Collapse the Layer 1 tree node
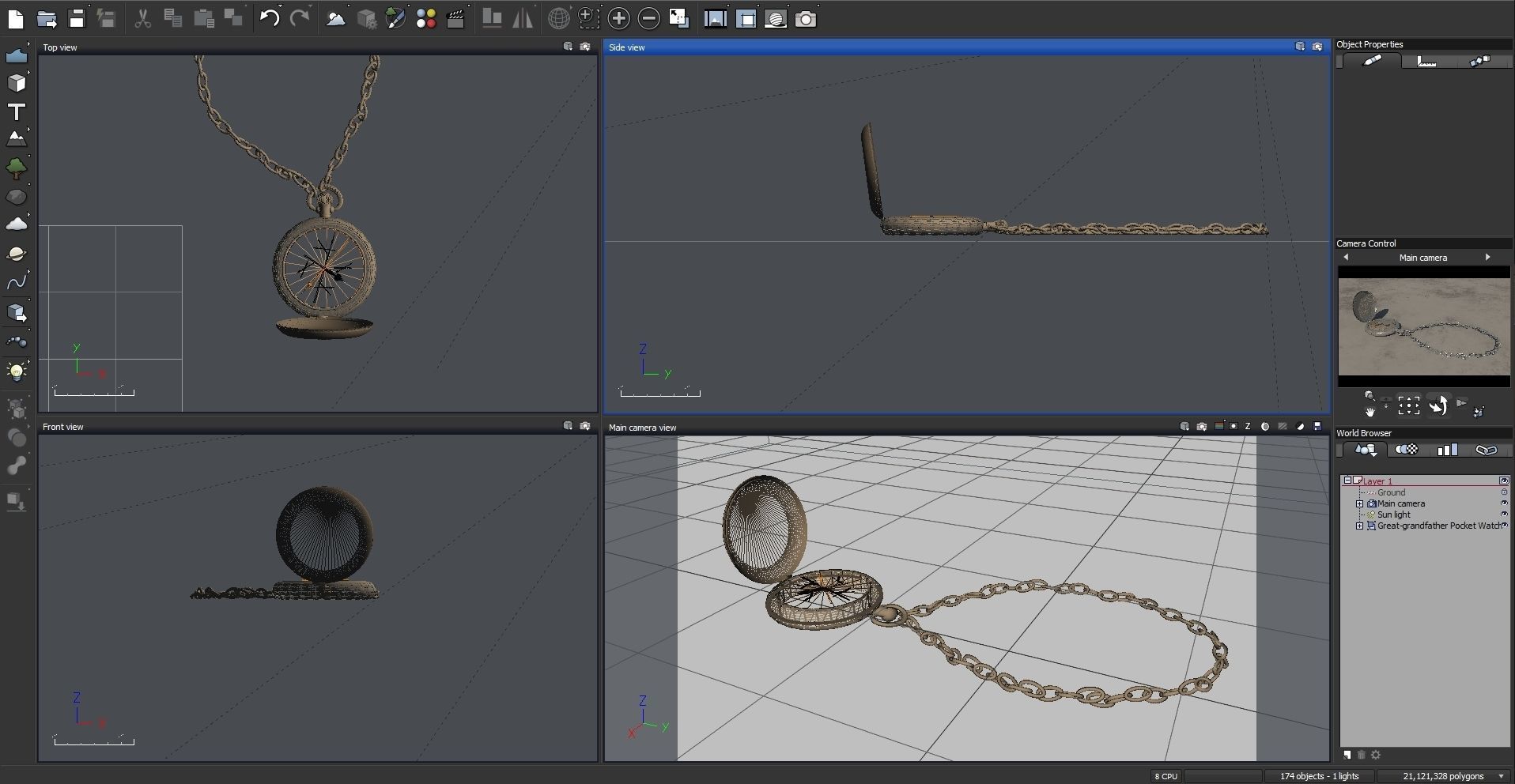 click(1347, 481)
